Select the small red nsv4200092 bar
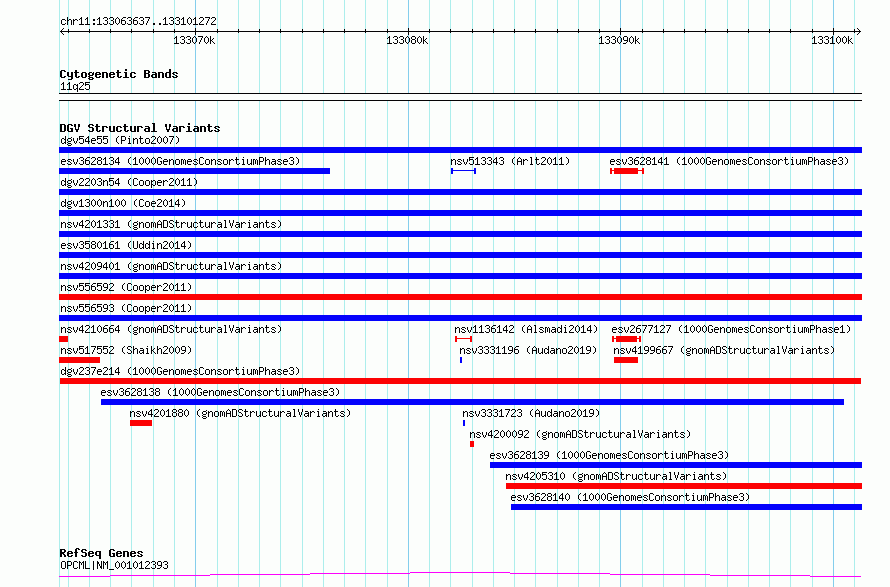890x587 pixels. (472, 444)
